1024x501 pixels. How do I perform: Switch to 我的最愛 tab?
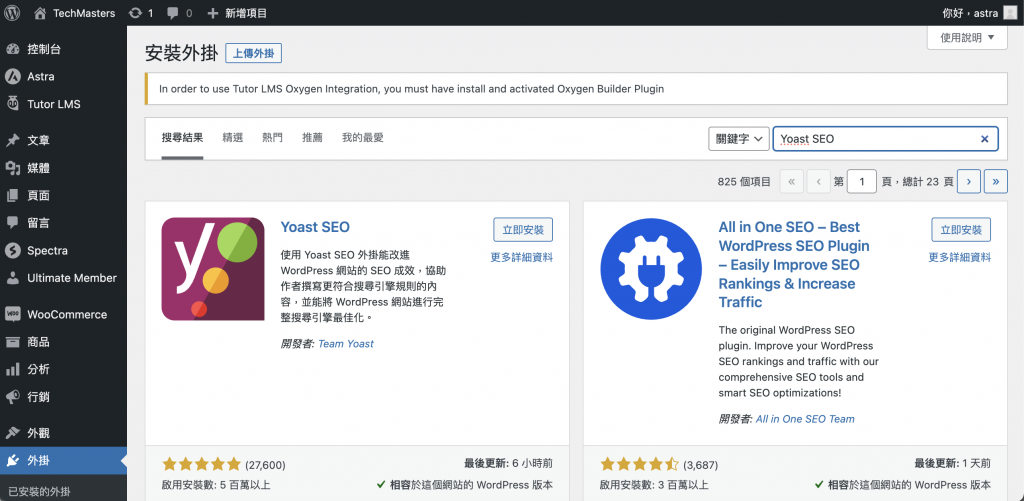(x=362, y=138)
